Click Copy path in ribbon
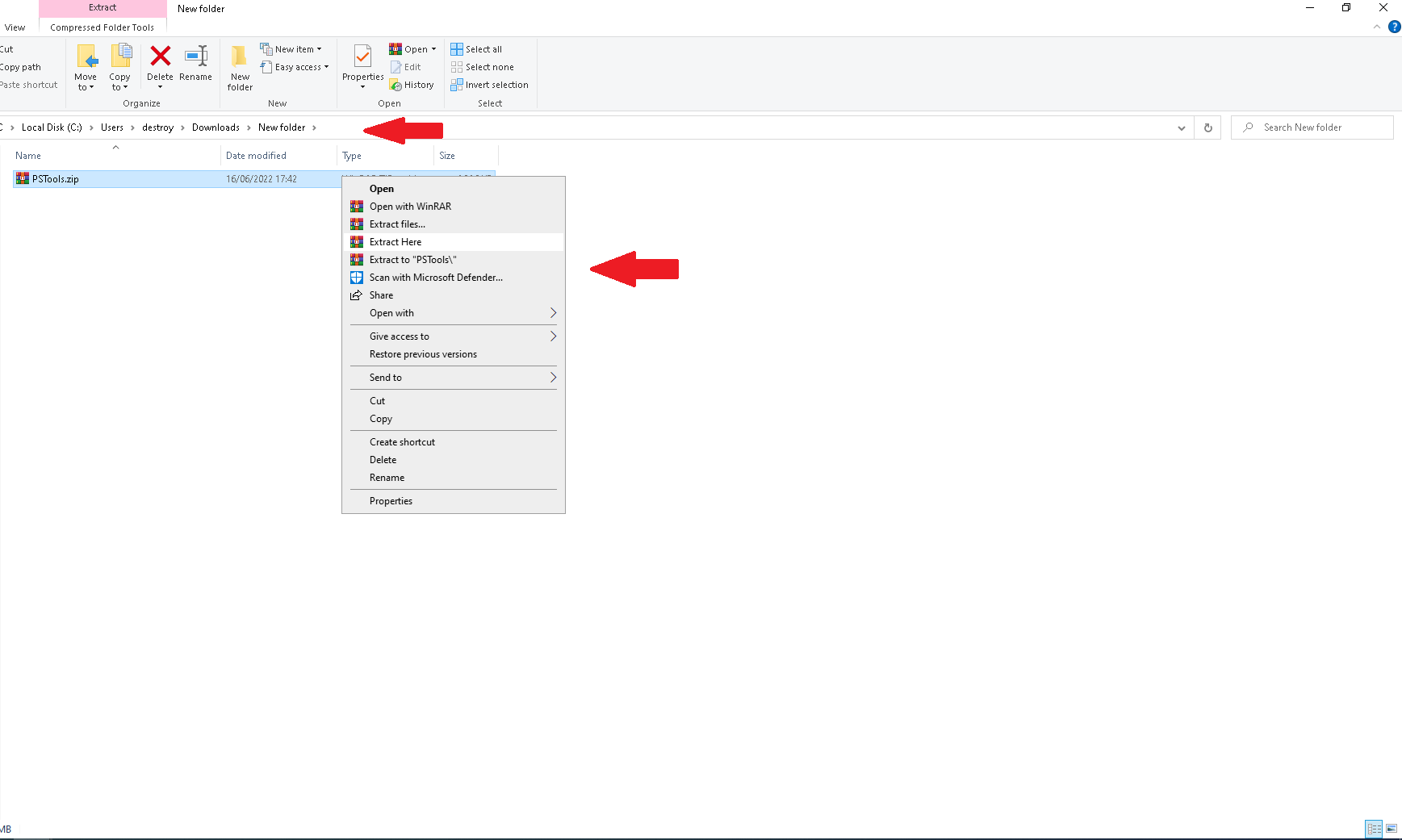 [x=21, y=67]
